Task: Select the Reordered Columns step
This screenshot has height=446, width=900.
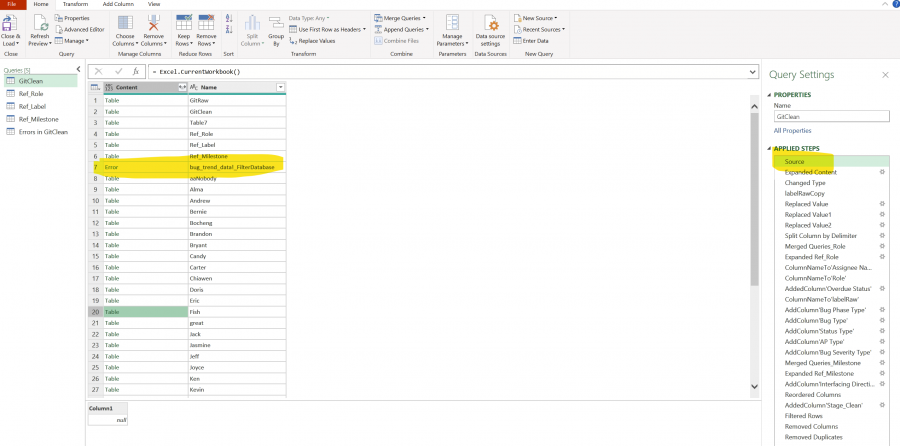Action: tap(812, 394)
